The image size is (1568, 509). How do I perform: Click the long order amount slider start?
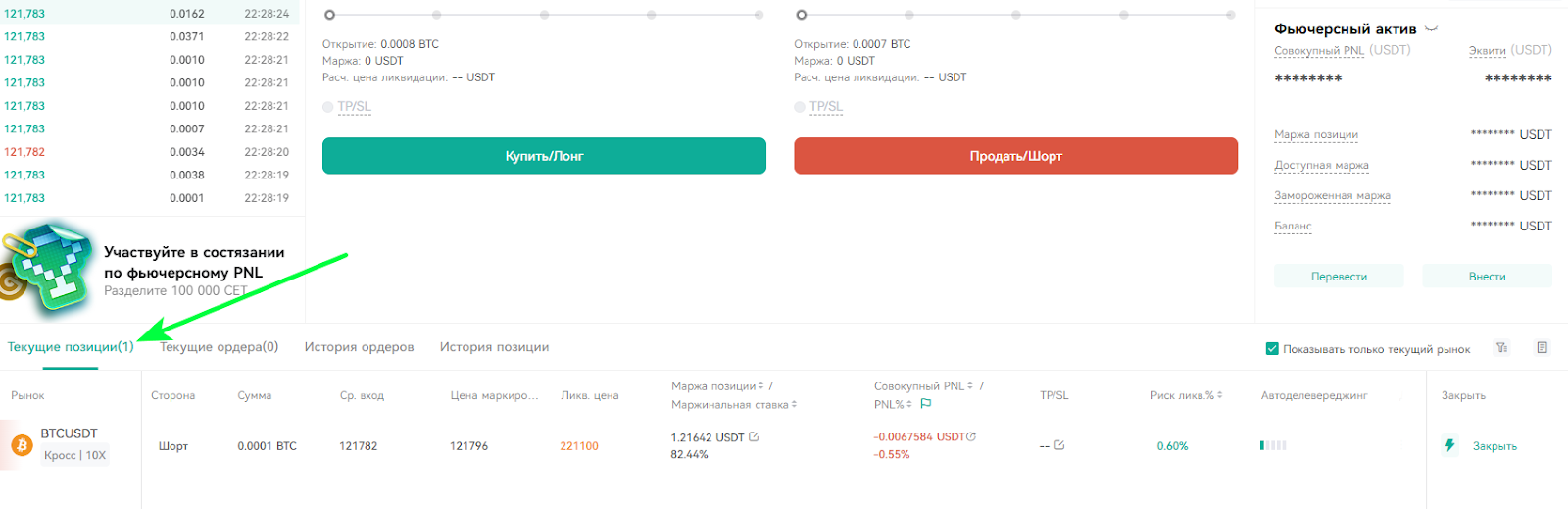pos(329,15)
